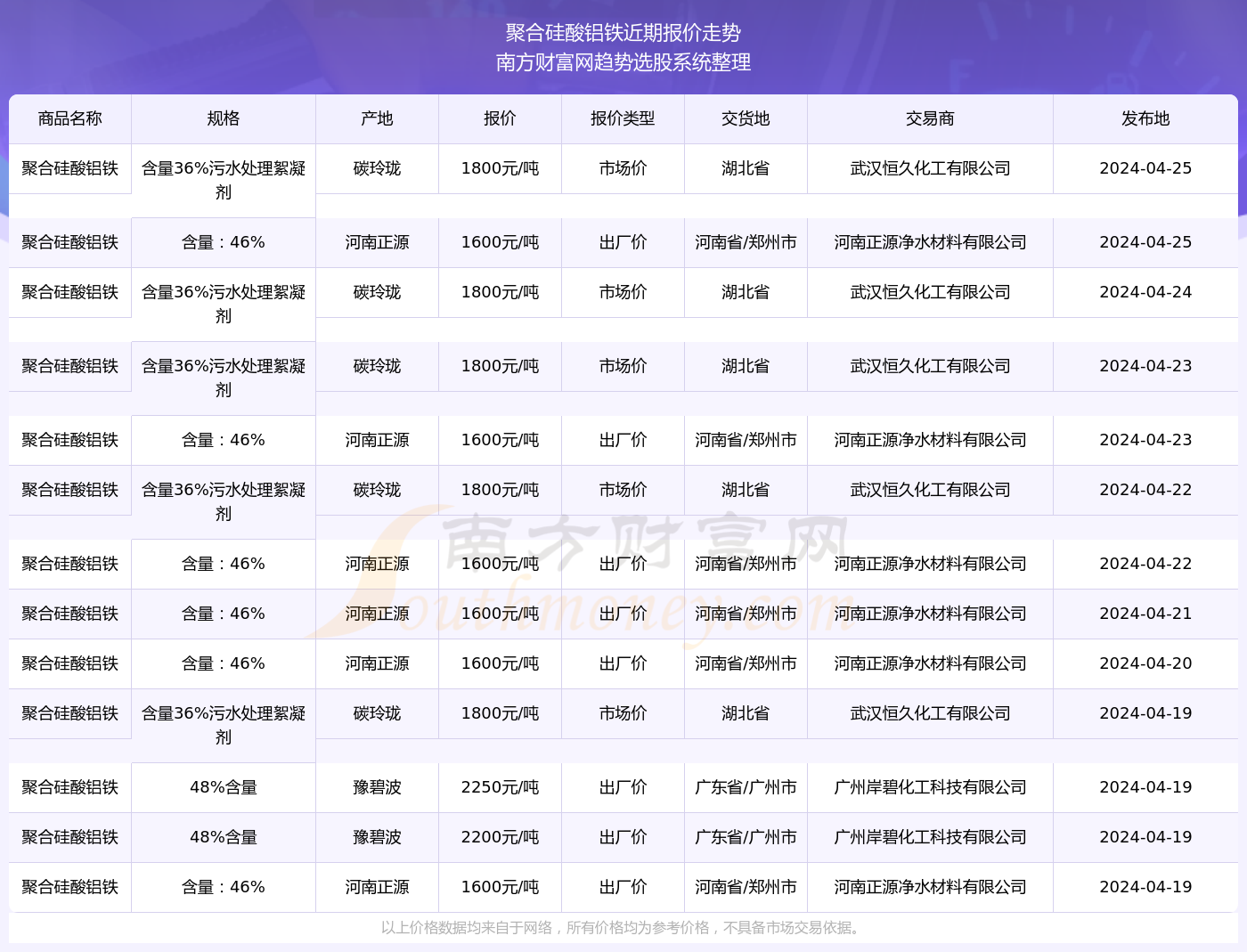The height and width of the screenshot is (952, 1247).
Task: Click 聚合硅酸铝铁 in the 2200元/吨 row
Action: click(x=70, y=837)
